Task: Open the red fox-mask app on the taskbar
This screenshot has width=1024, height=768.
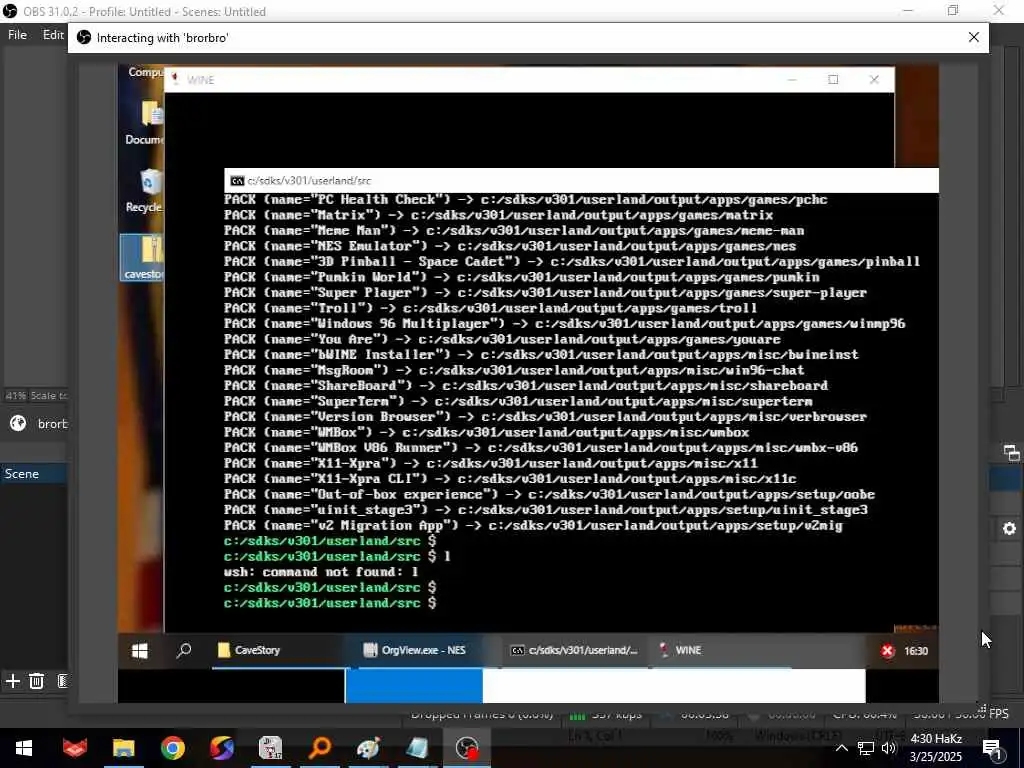Action: [x=74, y=748]
